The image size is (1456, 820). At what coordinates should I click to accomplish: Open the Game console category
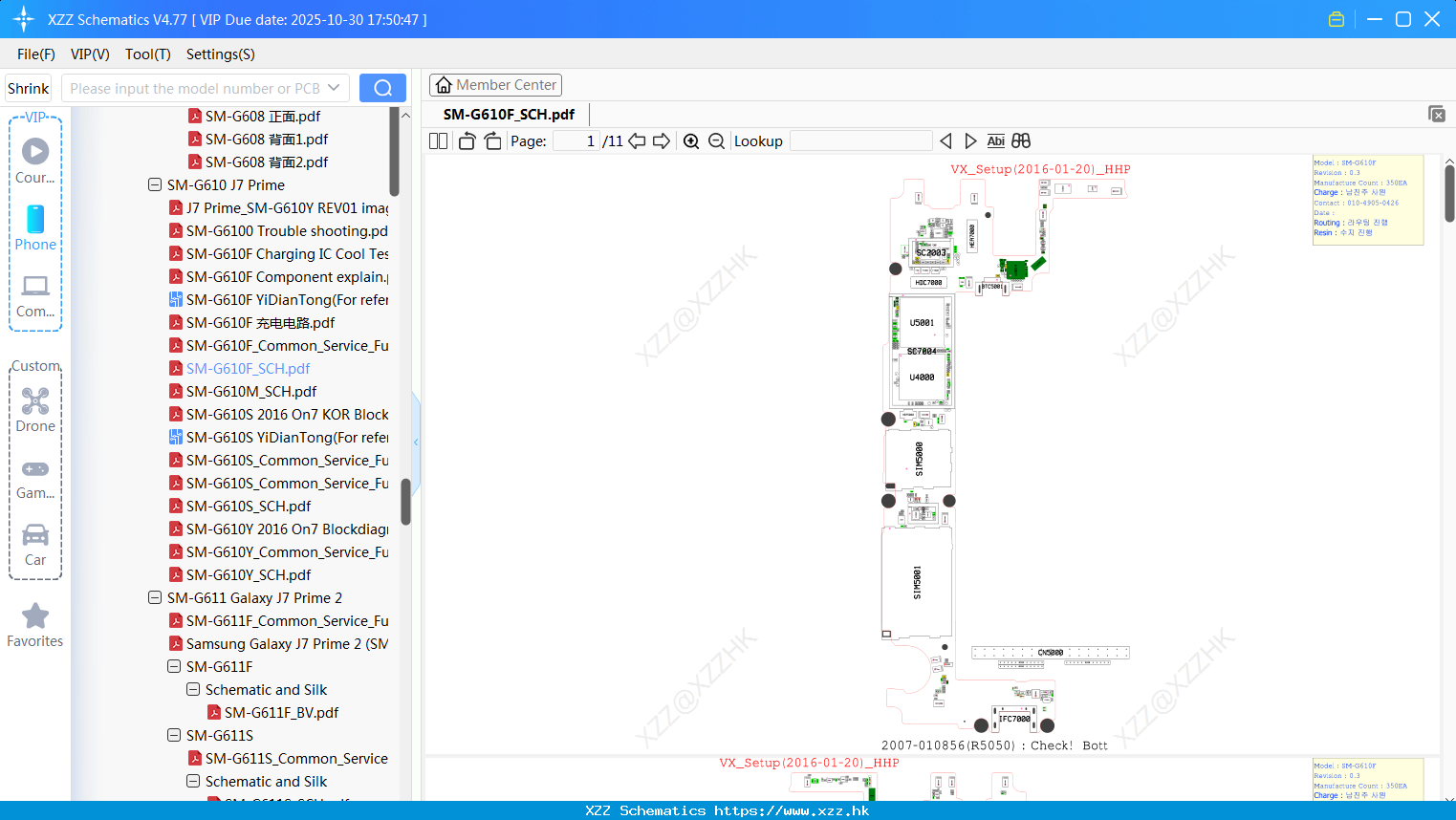[x=35, y=479]
